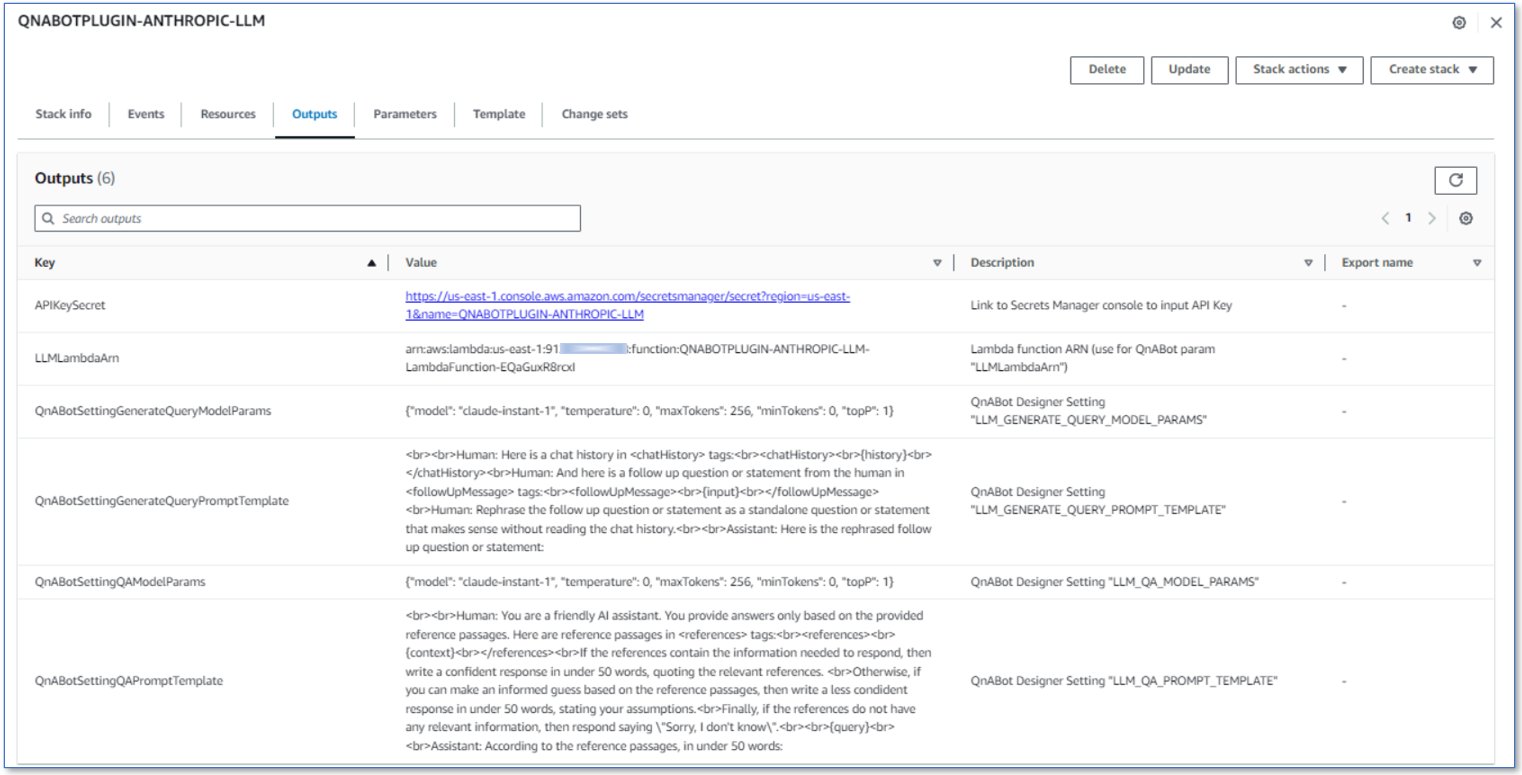The image size is (1522, 775).
Task: Click the Outputs (6) heading
Action: tap(75, 178)
